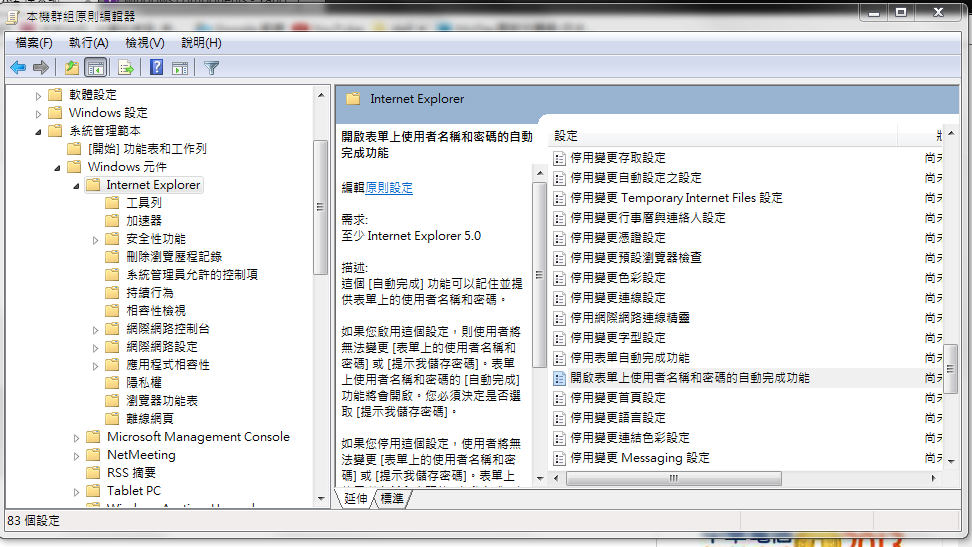Open the 檔案(F) menu
The width and height of the screenshot is (972, 547).
(34, 43)
